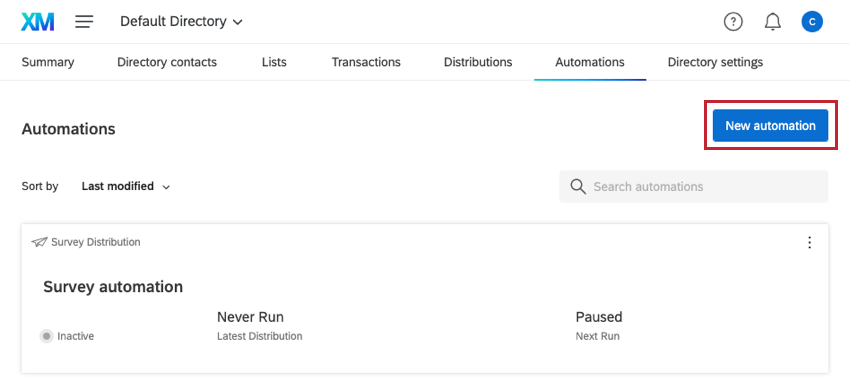Click the XM logo icon

38,22
